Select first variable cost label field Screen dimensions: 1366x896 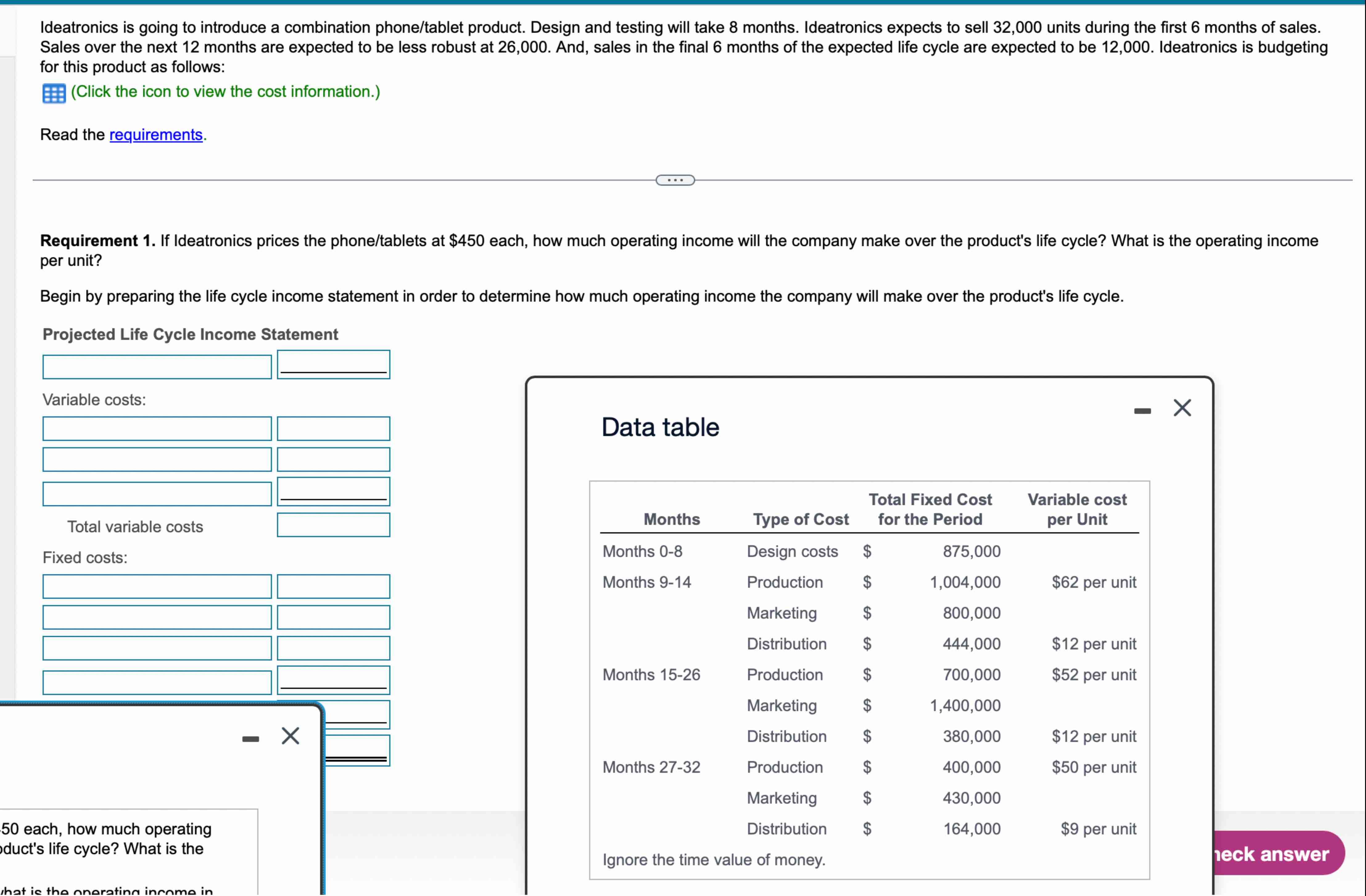point(157,429)
